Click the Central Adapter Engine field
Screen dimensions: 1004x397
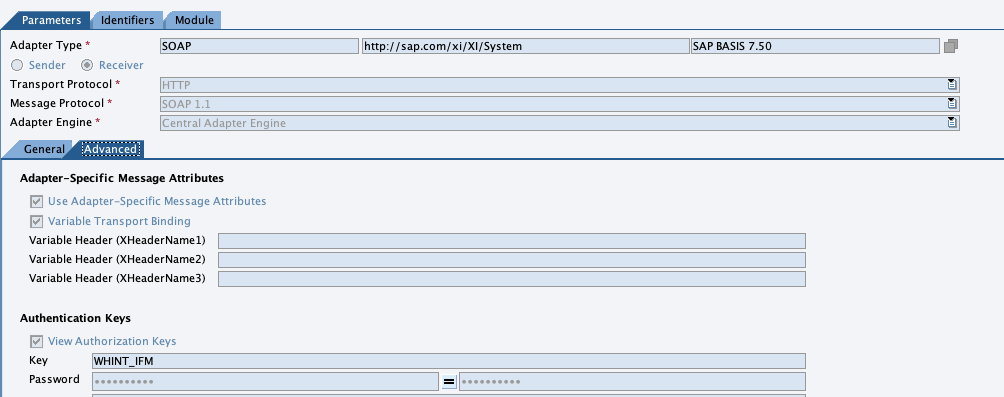[559, 123]
